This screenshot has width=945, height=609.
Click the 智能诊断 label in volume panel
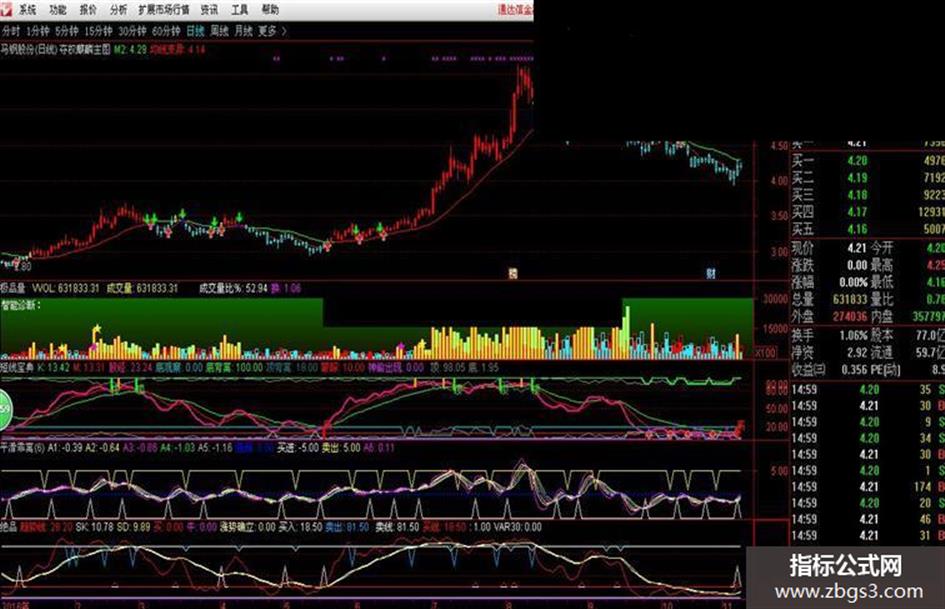coord(21,305)
